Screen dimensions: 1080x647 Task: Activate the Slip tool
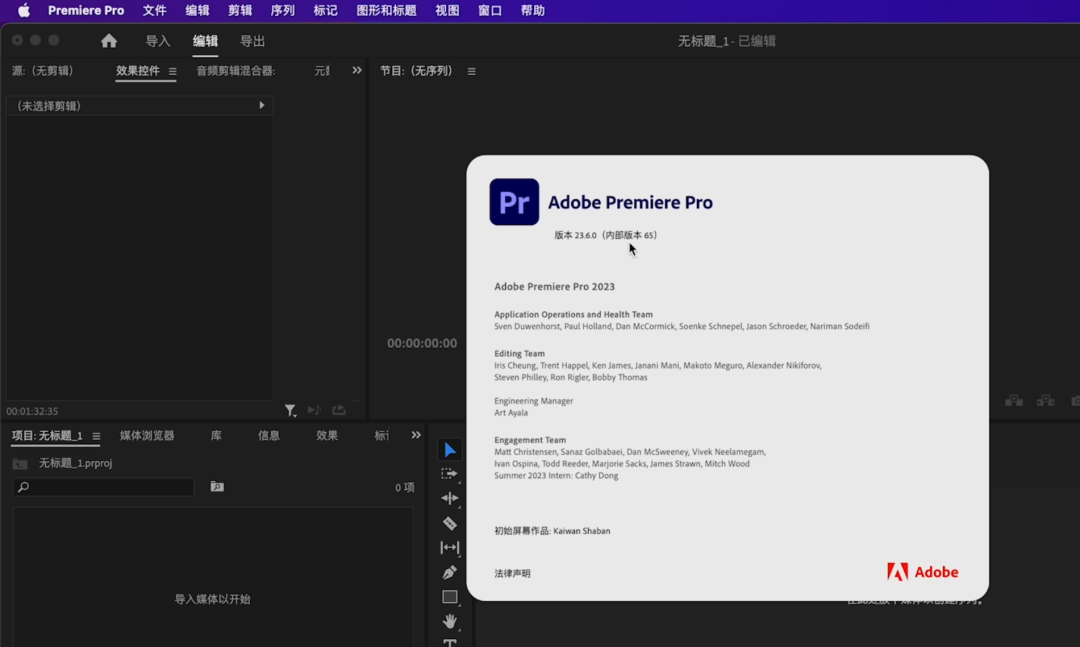coord(450,548)
